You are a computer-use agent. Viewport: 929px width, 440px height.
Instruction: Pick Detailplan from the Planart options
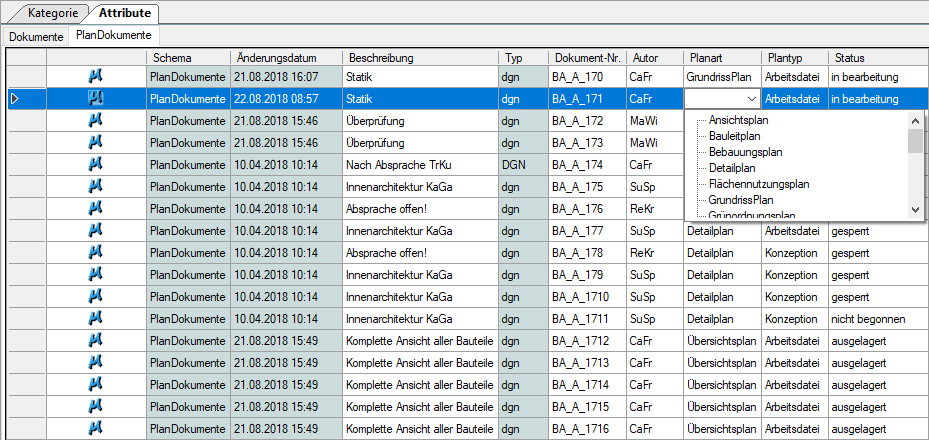[x=732, y=168]
